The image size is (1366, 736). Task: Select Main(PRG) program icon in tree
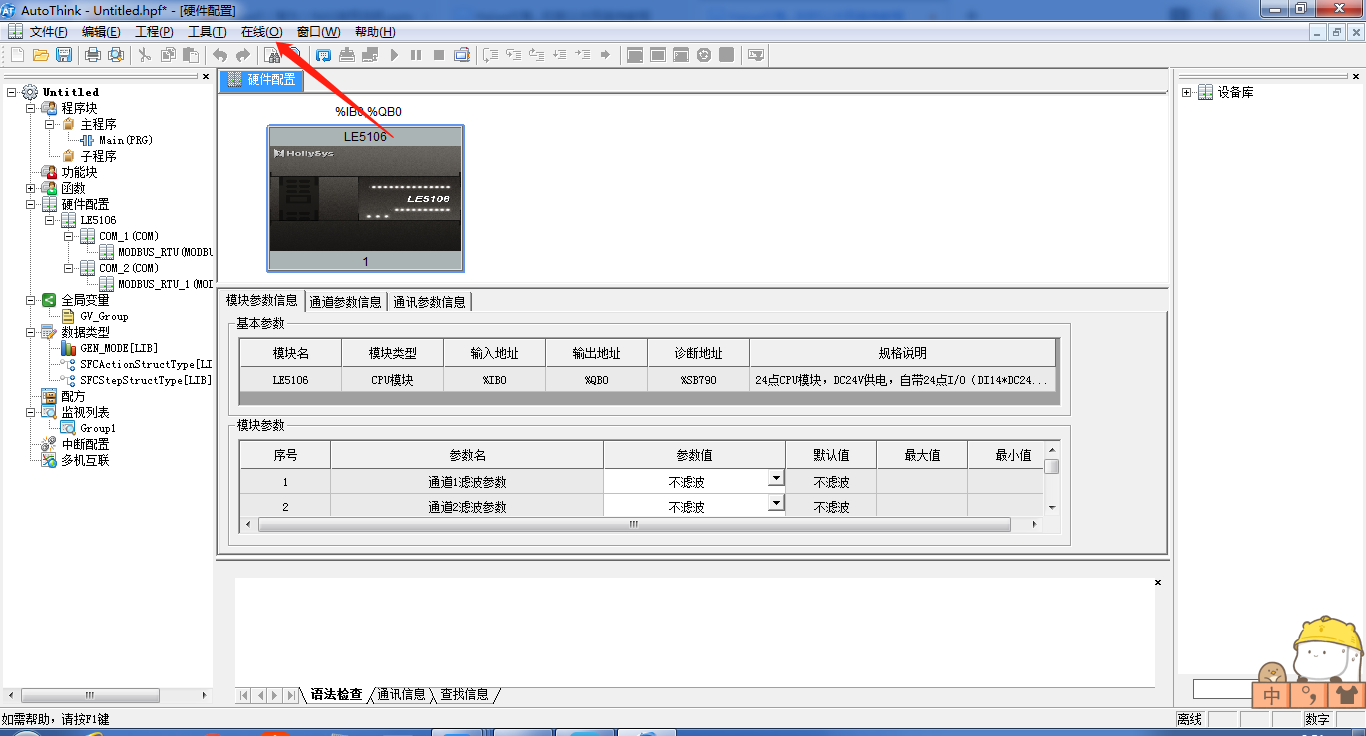(x=88, y=140)
